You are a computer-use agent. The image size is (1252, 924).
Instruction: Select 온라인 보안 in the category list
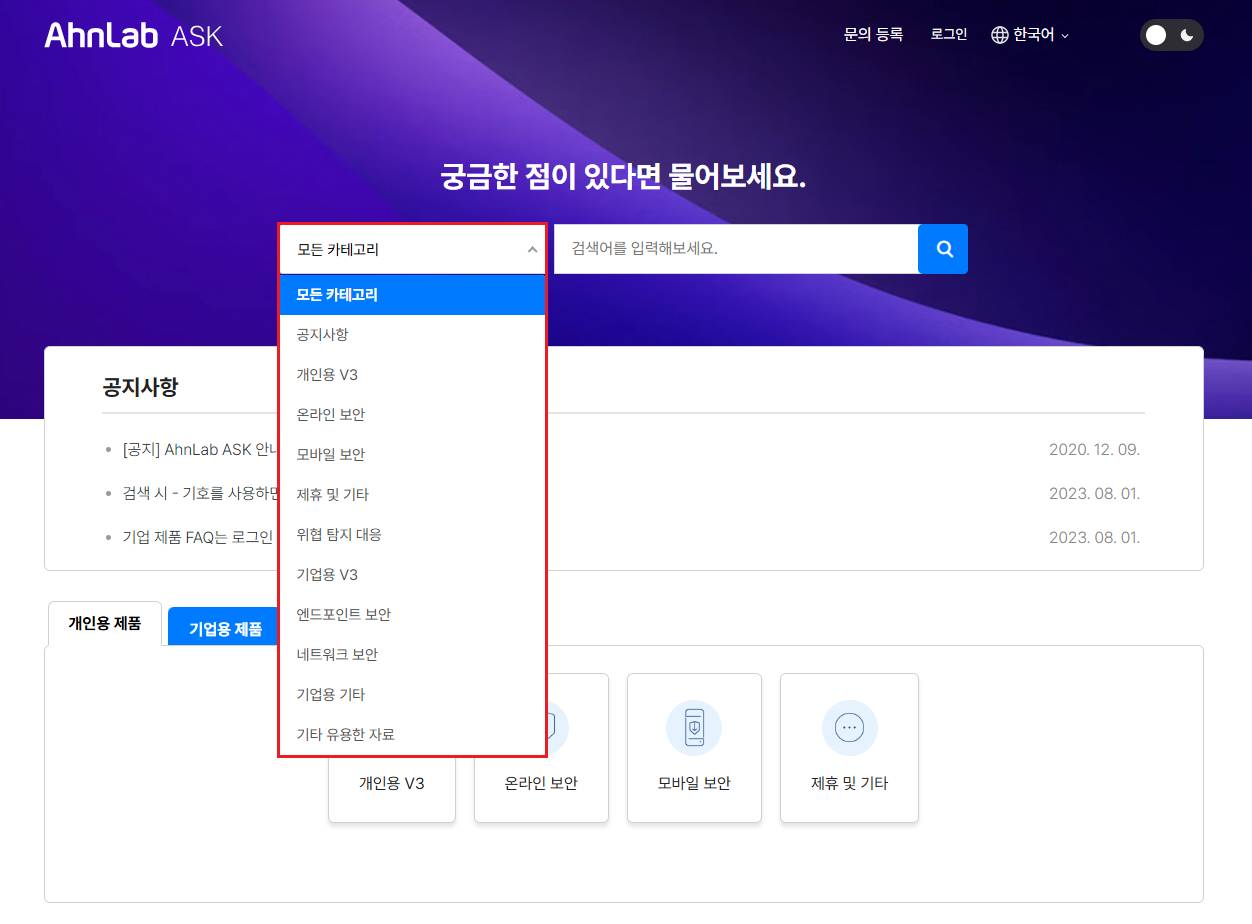point(412,415)
